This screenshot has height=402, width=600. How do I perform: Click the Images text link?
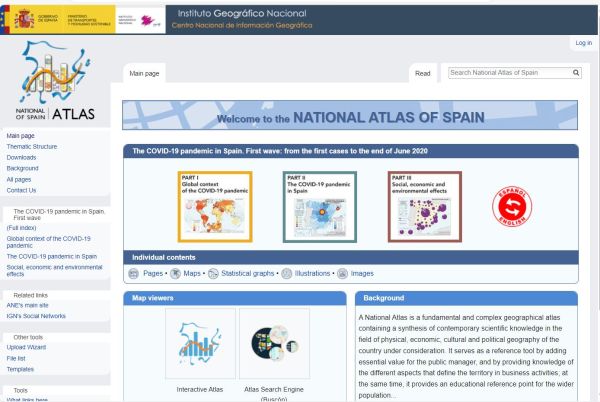[362, 273]
